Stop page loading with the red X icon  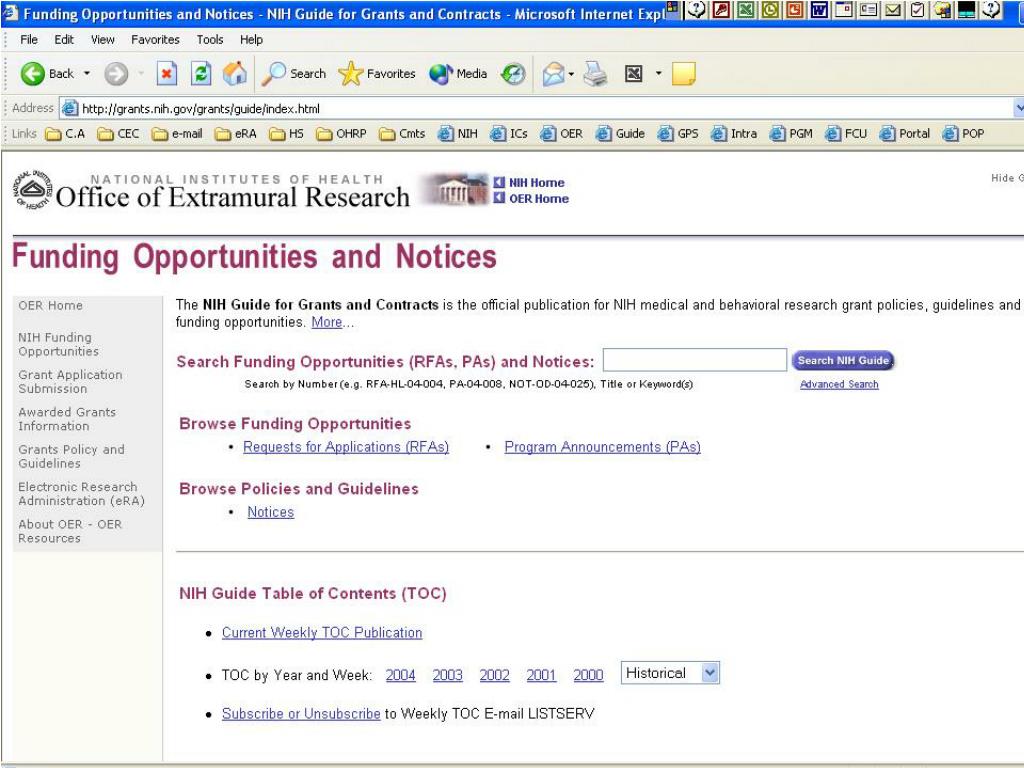(x=167, y=74)
